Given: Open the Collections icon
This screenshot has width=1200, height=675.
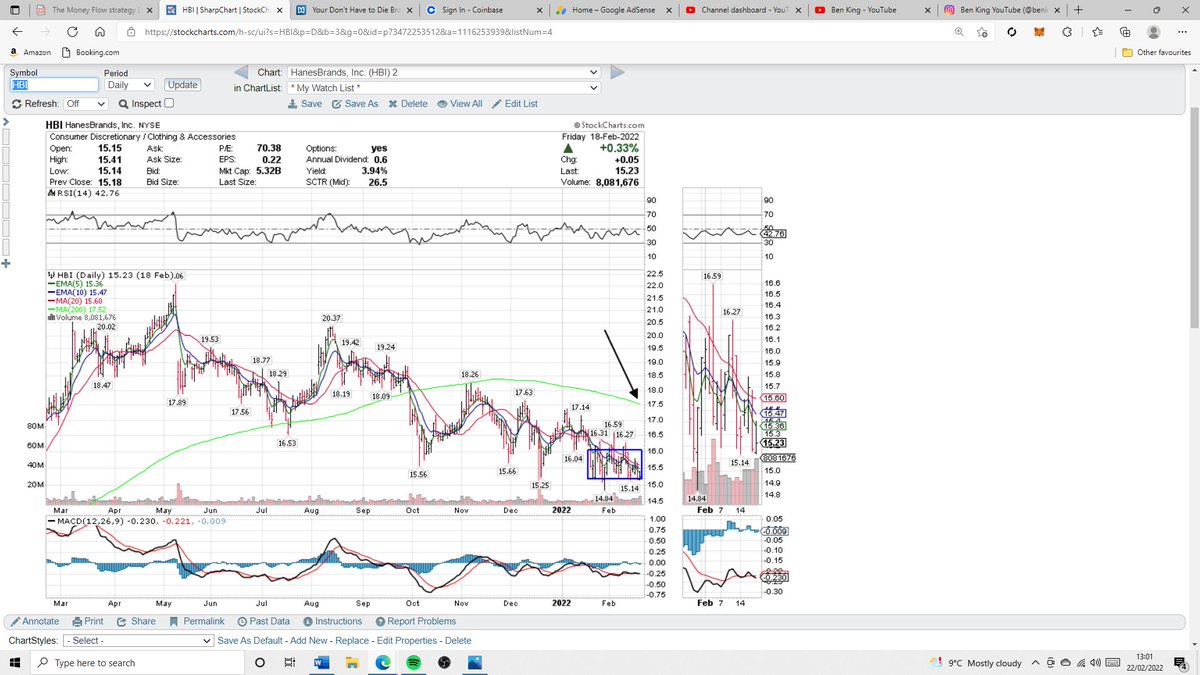Looking at the screenshot, I should coord(1125,32).
